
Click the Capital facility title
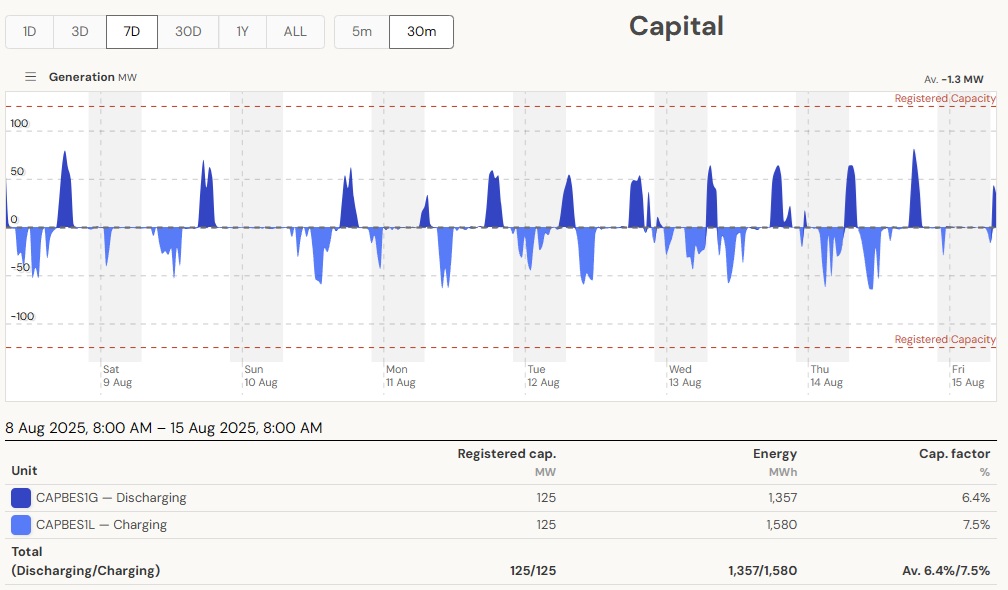pyautogui.click(x=676, y=26)
